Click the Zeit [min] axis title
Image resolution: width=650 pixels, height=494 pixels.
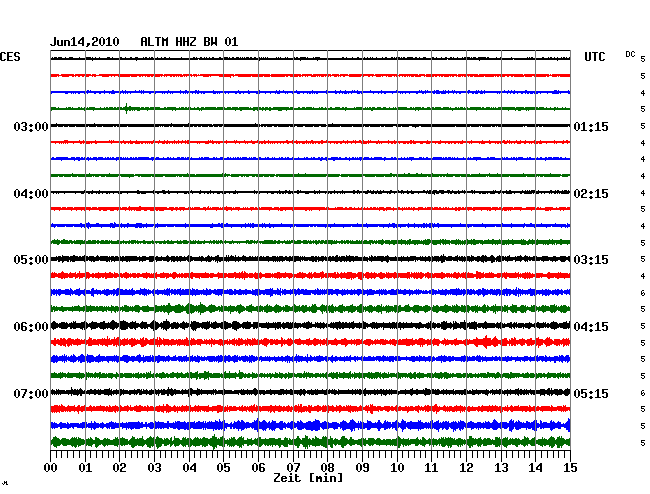click(x=308, y=478)
